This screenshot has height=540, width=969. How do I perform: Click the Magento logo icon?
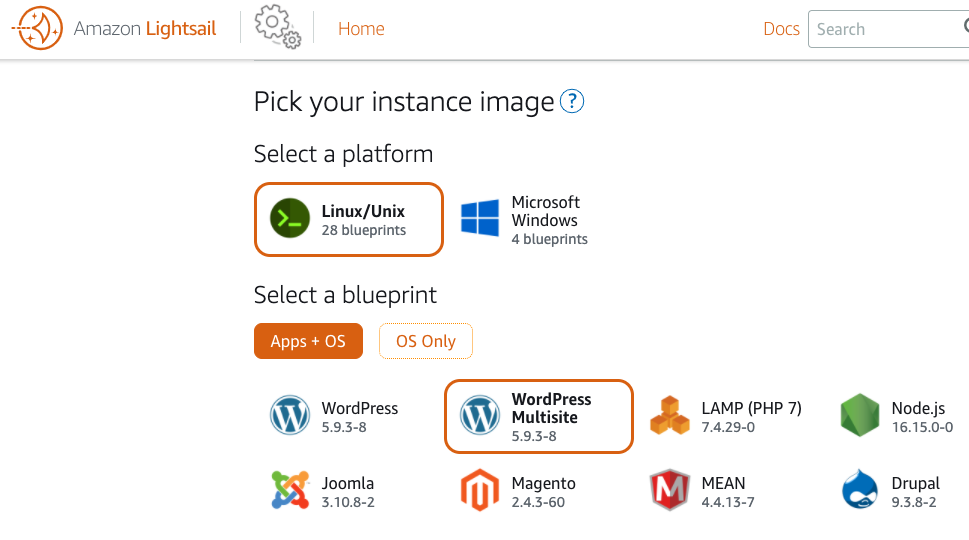coord(480,490)
